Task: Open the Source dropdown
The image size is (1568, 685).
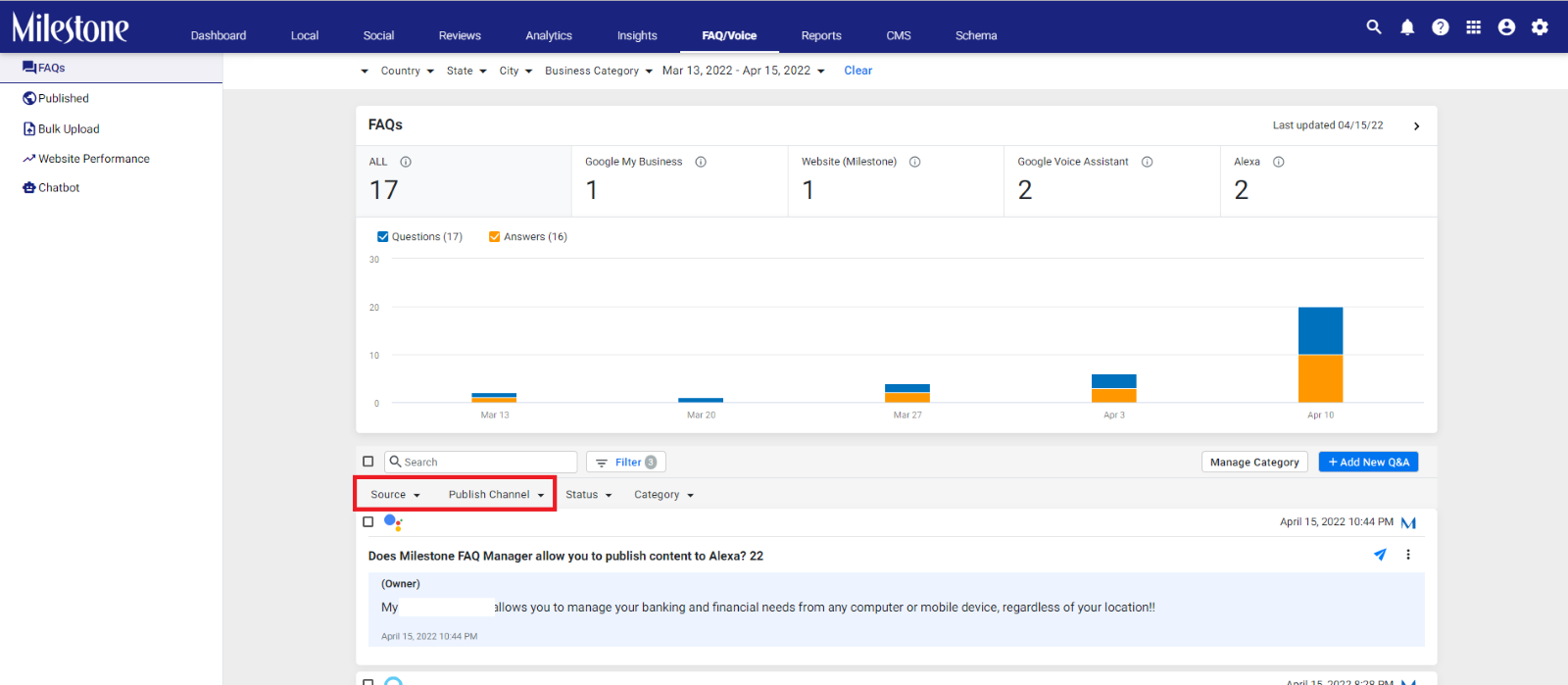Action: (395, 495)
